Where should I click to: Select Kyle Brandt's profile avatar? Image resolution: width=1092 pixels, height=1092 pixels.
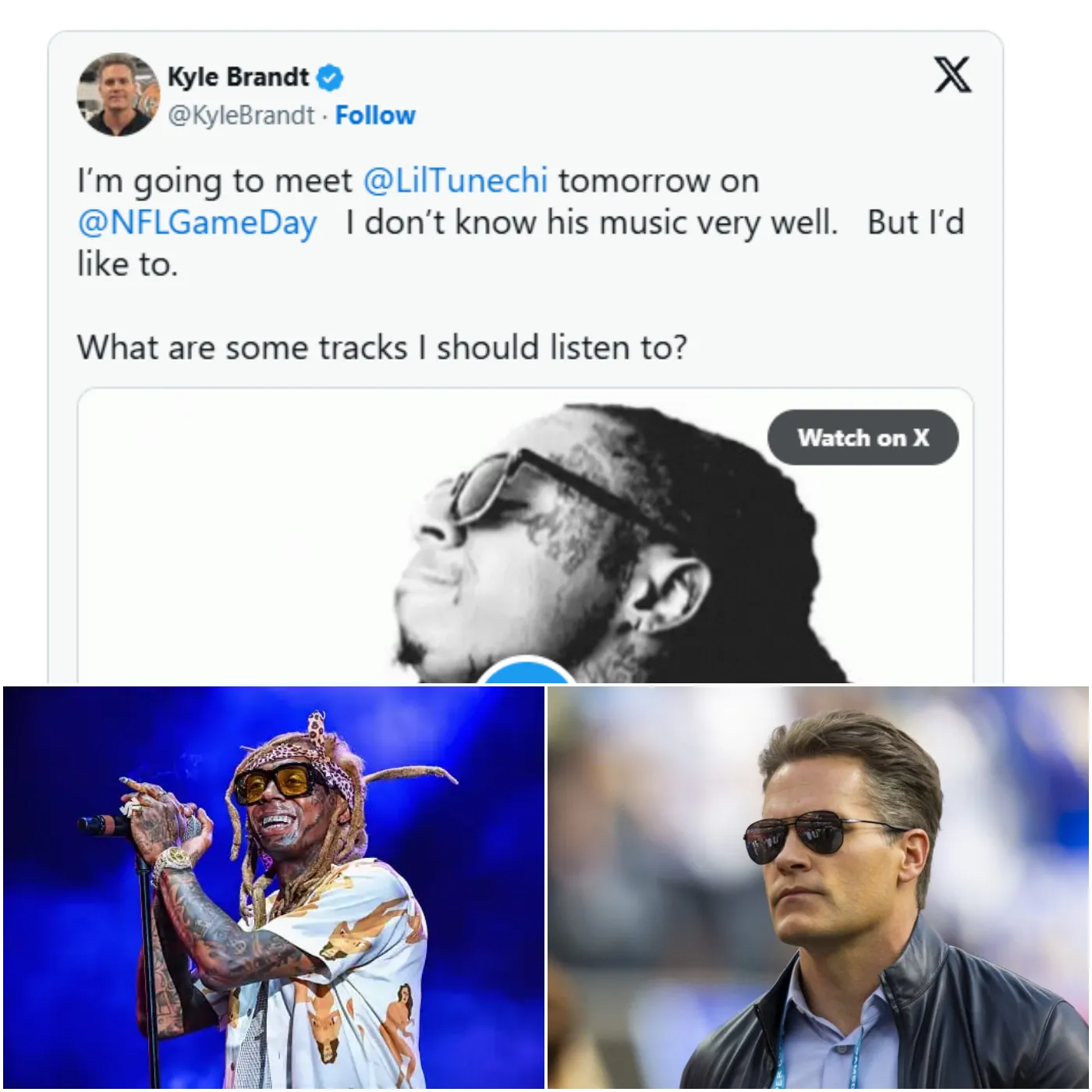[x=115, y=92]
